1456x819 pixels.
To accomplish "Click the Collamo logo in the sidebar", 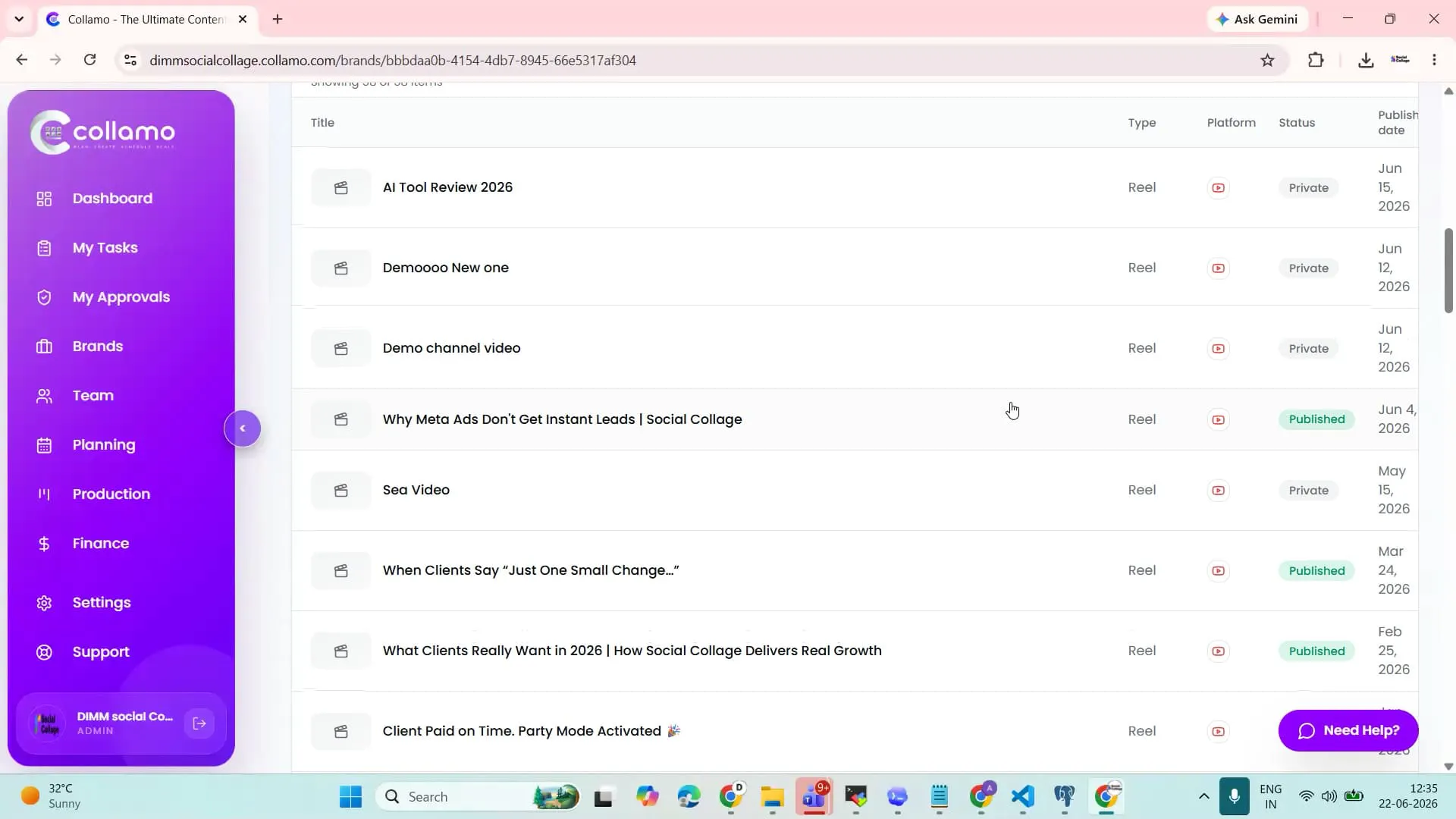I will (102, 132).
